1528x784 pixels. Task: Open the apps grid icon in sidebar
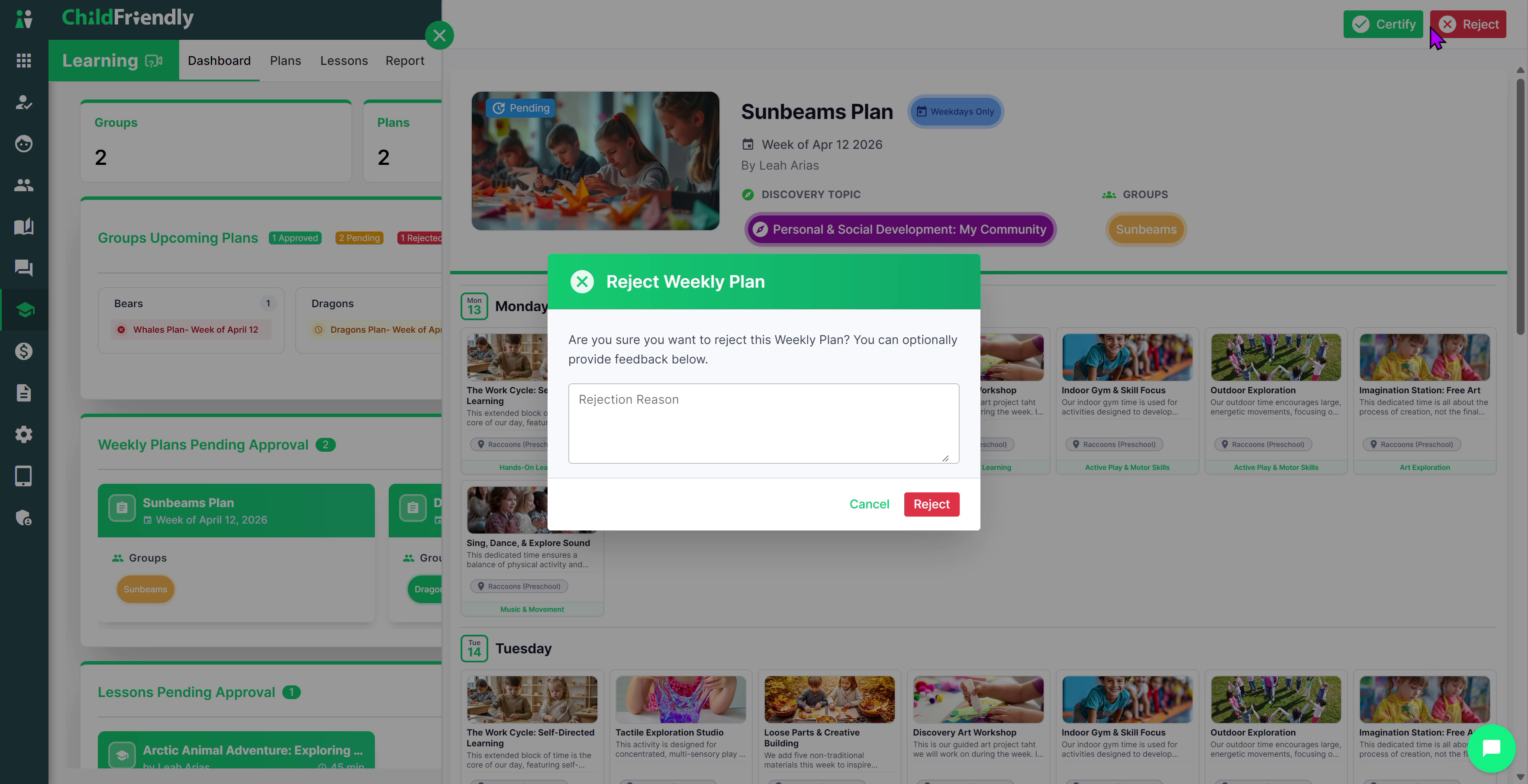click(x=24, y=61)
